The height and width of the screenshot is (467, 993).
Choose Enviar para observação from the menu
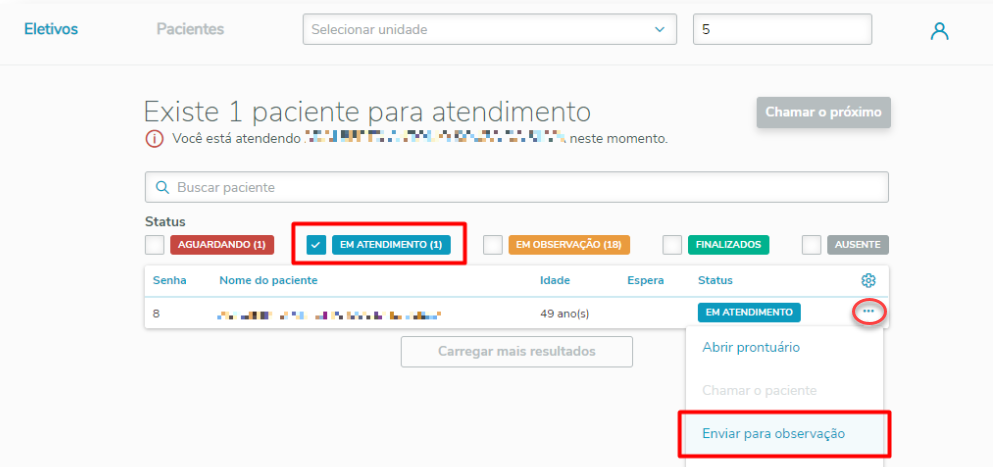(x=774, y=434)
